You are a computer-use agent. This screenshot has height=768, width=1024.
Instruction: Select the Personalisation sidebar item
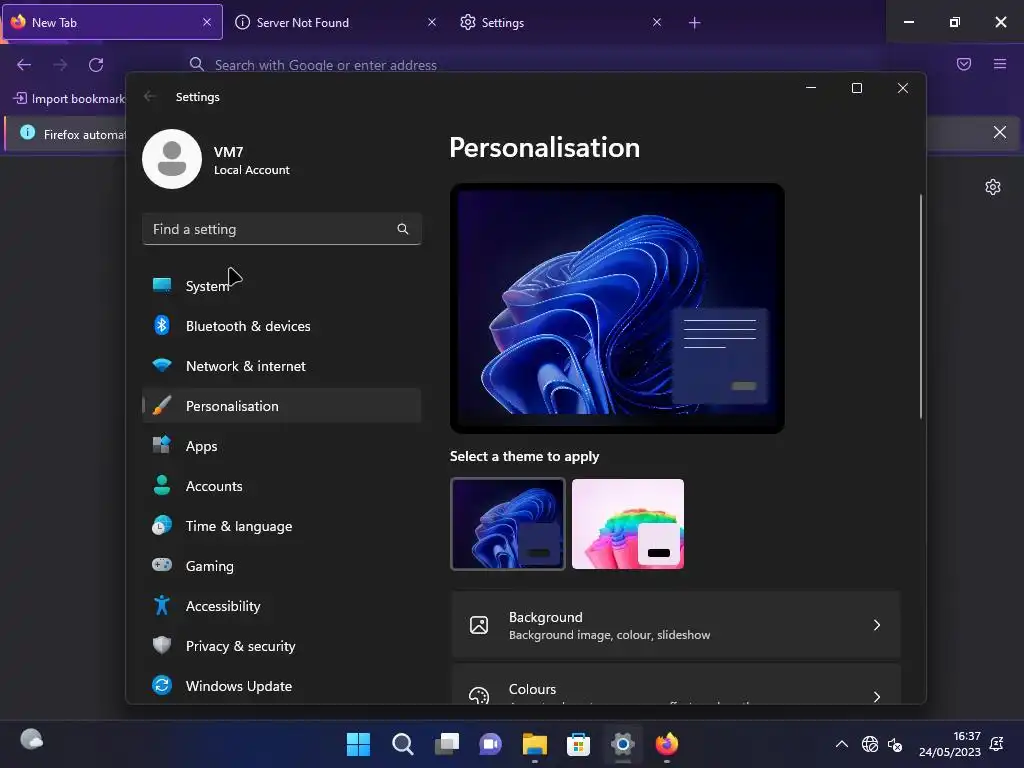281,406
